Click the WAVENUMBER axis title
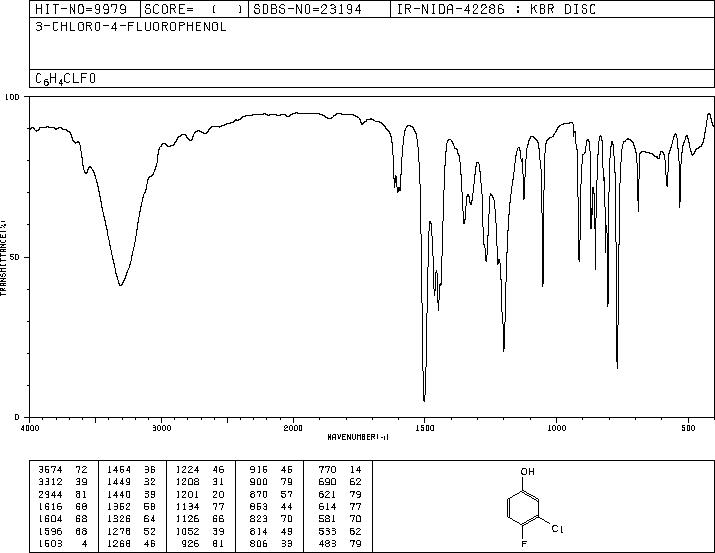This screenshot has width=715, height=553. [x=358, y=437]
